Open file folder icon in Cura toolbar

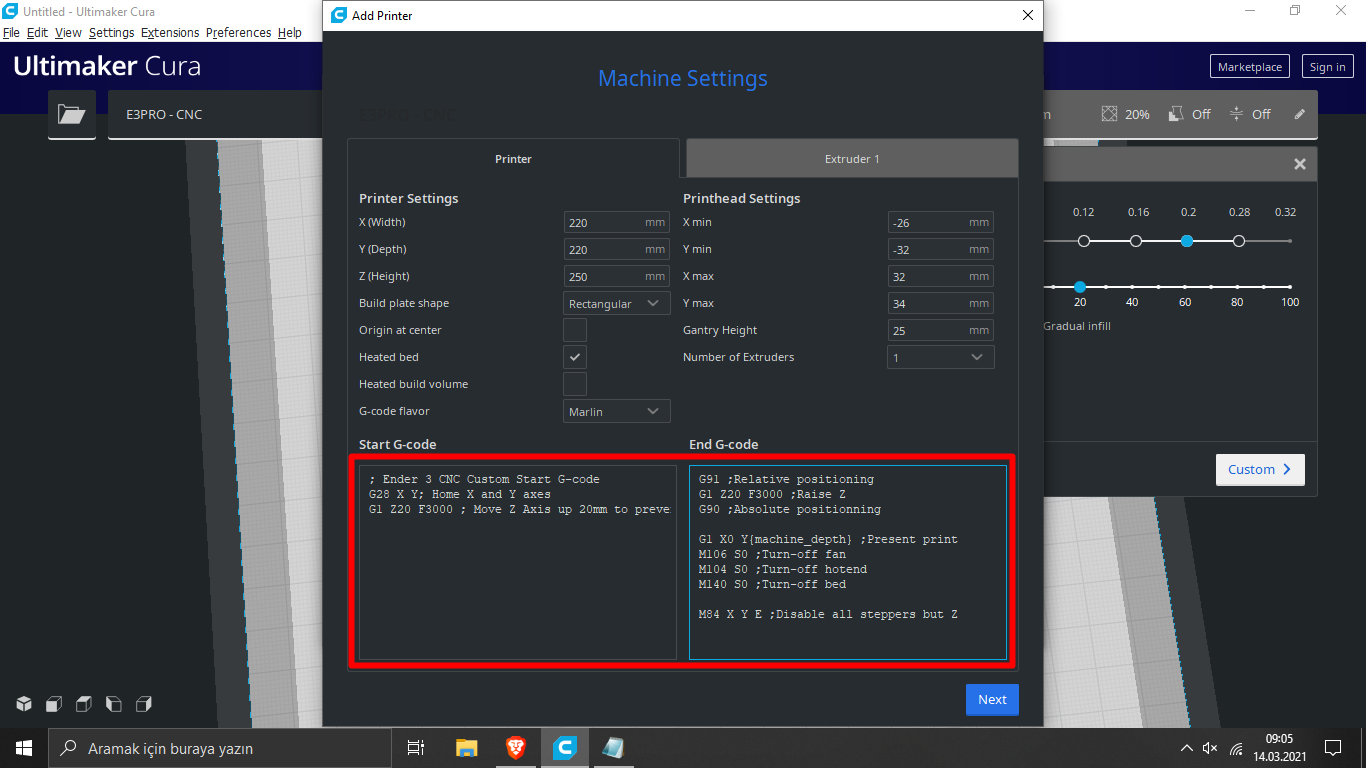(72, 114)
